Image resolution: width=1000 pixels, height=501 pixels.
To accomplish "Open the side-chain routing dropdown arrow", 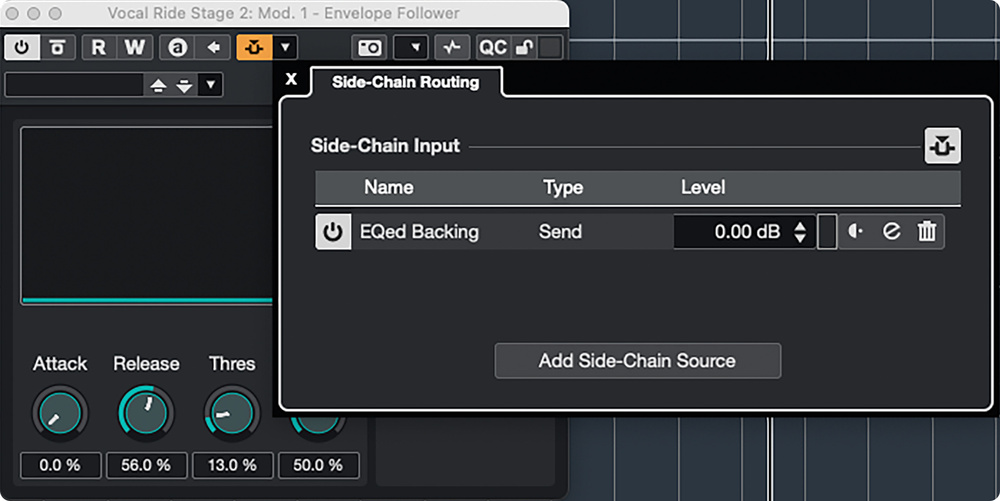I will pyautogui.click(x=285, y=47).
